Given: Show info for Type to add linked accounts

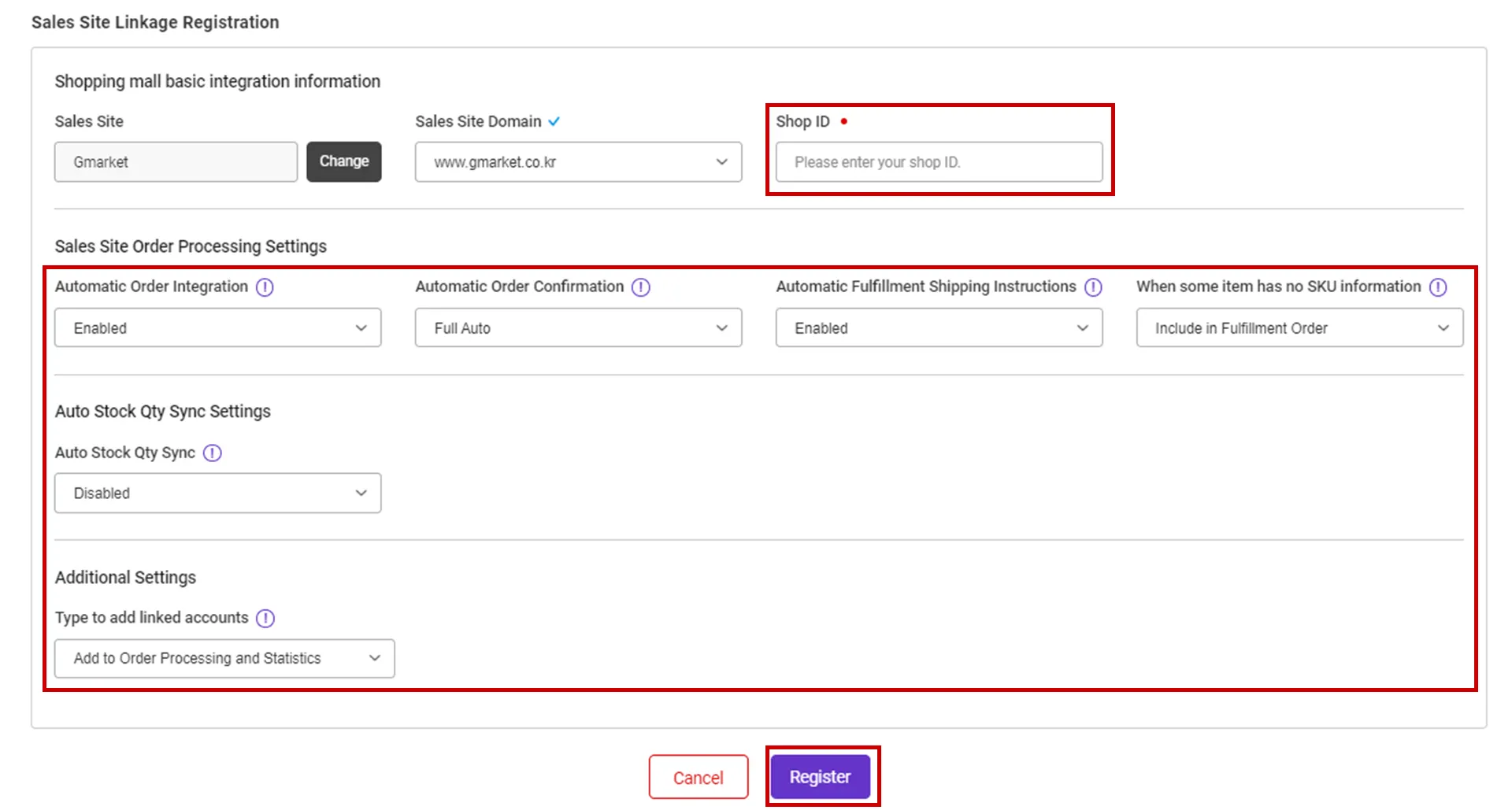Looking at the screenshot, I should (x=265, y=619).
